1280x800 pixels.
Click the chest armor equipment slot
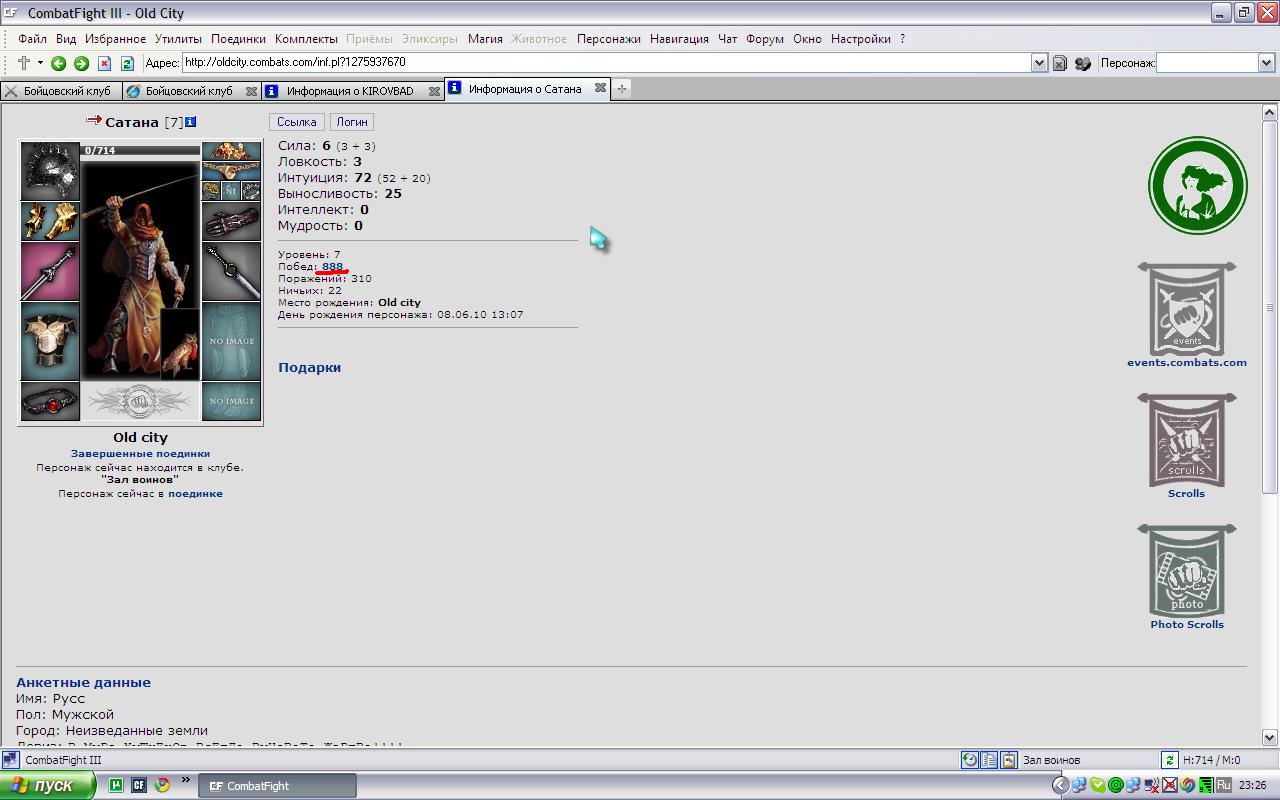point(50,341)
